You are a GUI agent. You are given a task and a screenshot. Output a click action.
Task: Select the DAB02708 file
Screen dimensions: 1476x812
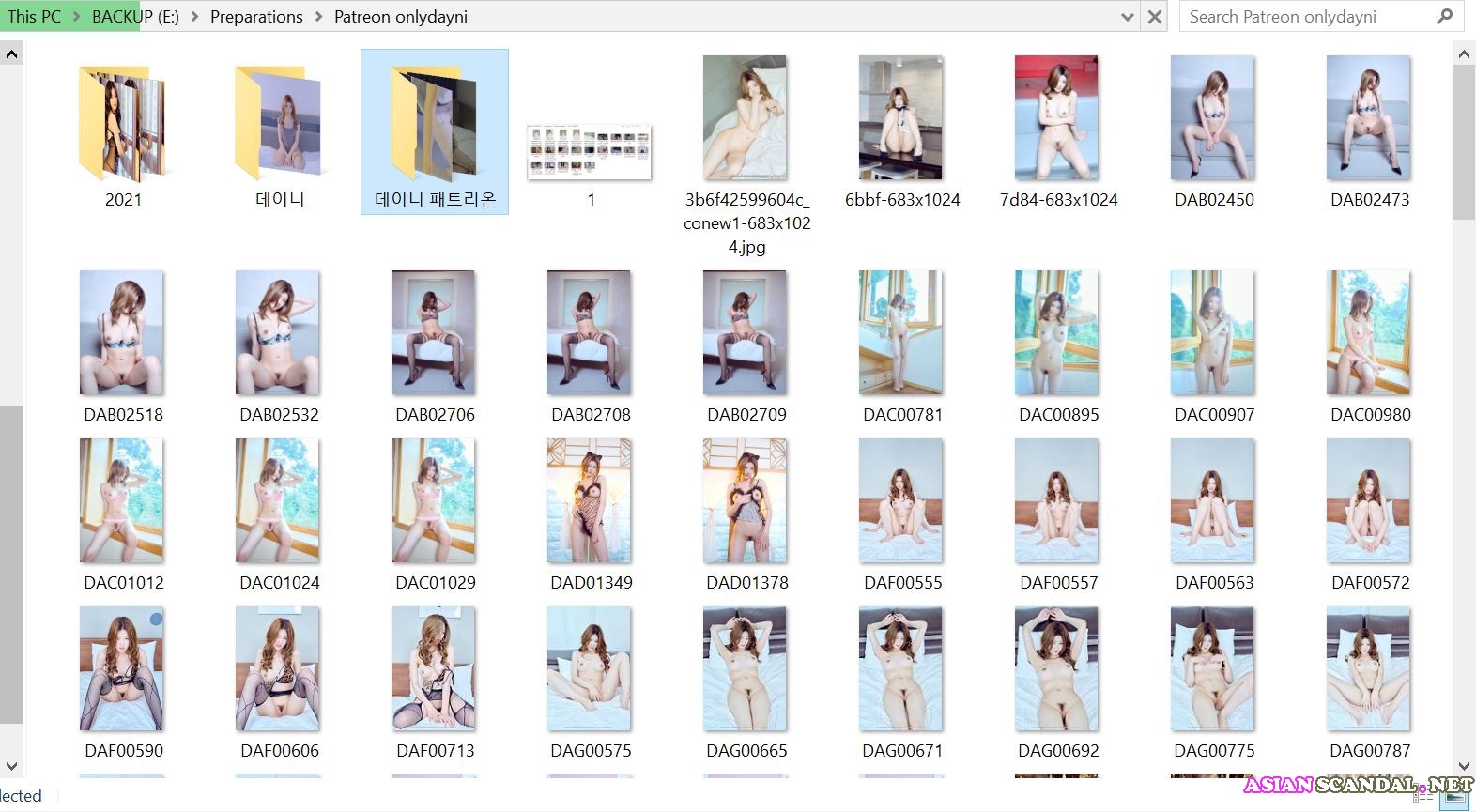[x=591, y=346]
